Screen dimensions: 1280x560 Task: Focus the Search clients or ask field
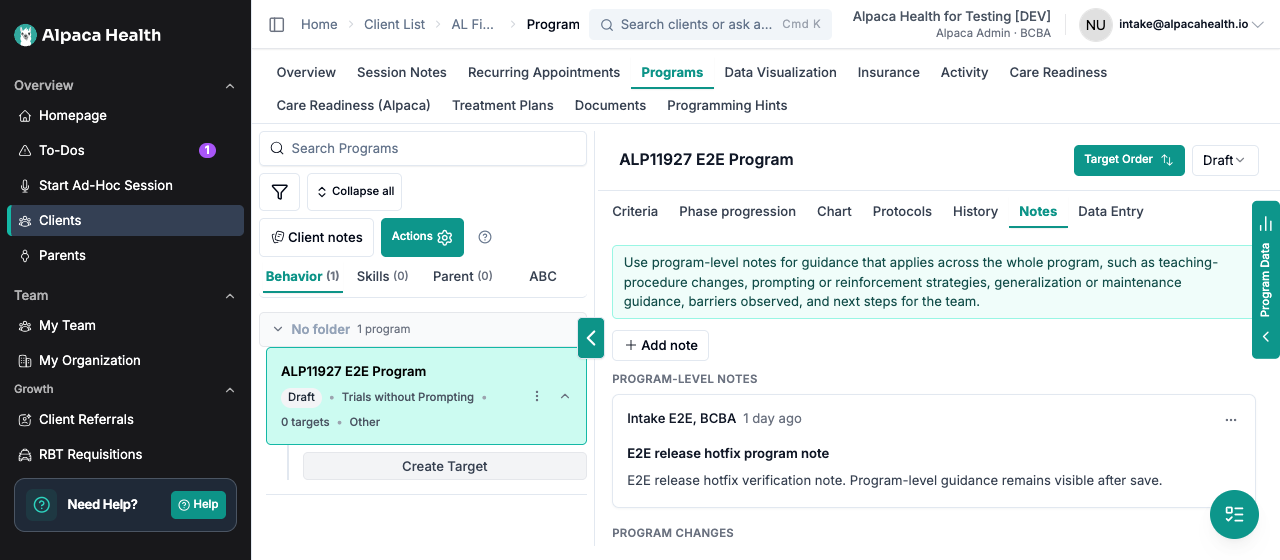pos(710,25)
